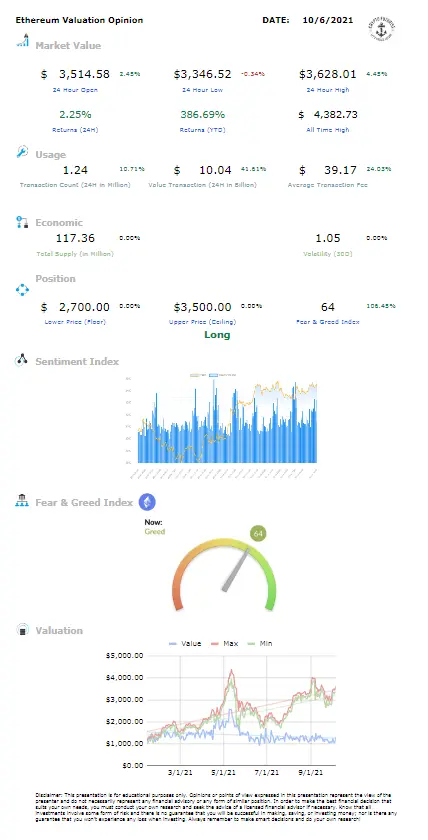Viewport: 428px width, 840px height.
Task: Click the anchor logo at the top right
Action: tap(380, 28)
